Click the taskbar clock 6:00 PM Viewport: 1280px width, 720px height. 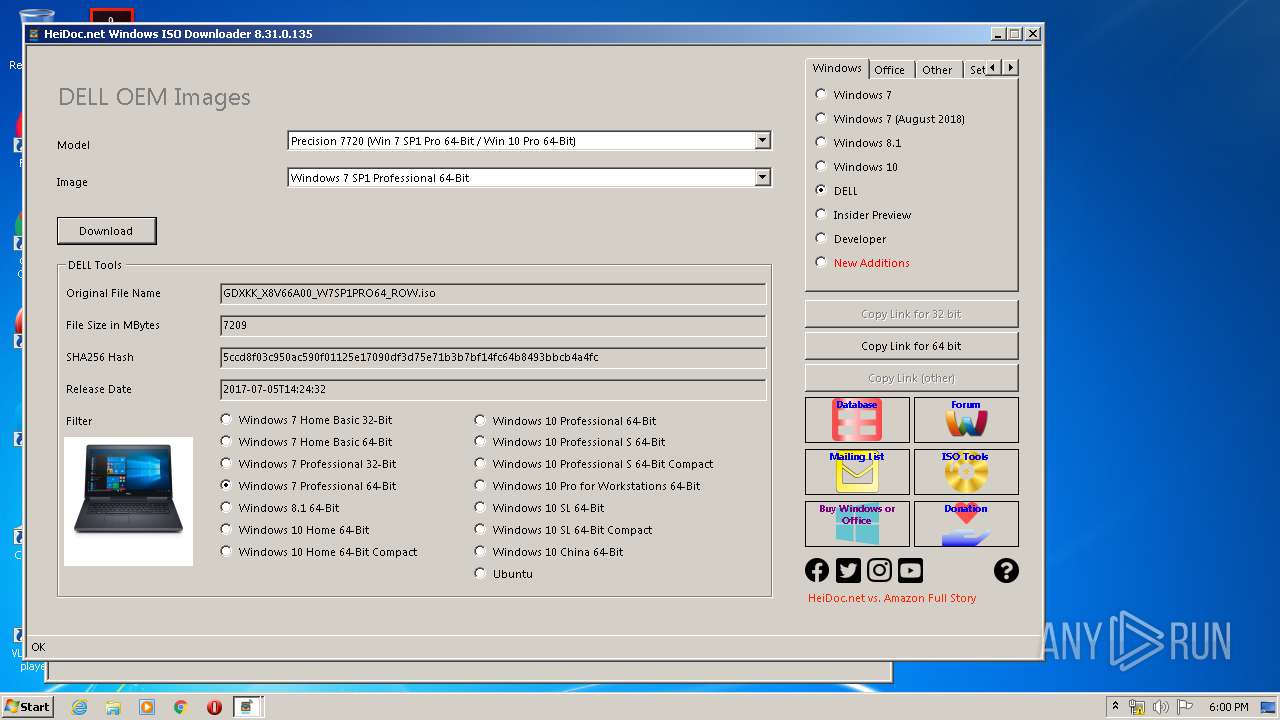(1228, 707)
